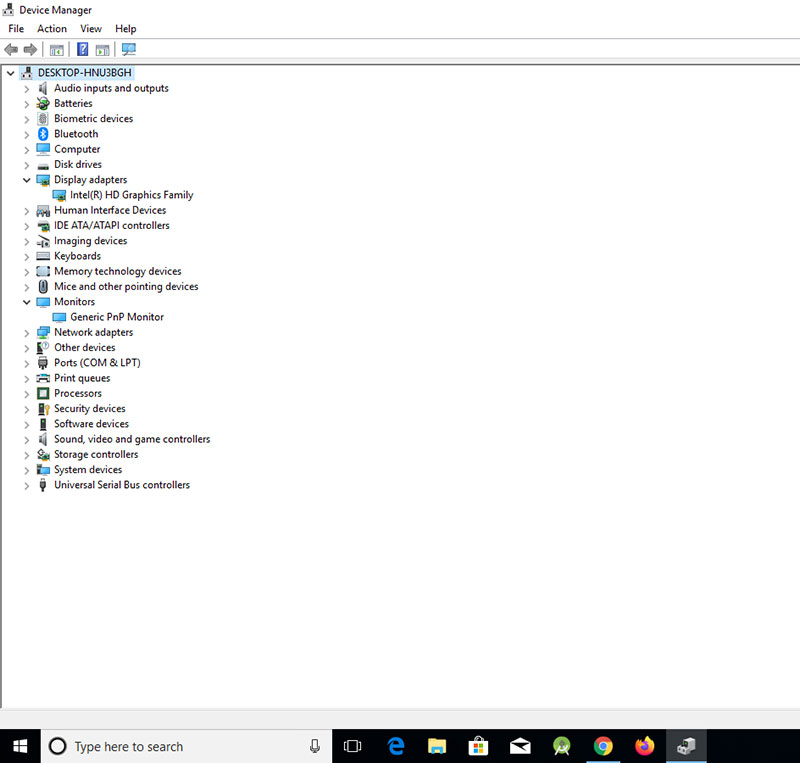The width and height of the screenshot is (800, 763).
Task: Click the Mice and other pointing devices icon
Action: (x=43, y=286)
